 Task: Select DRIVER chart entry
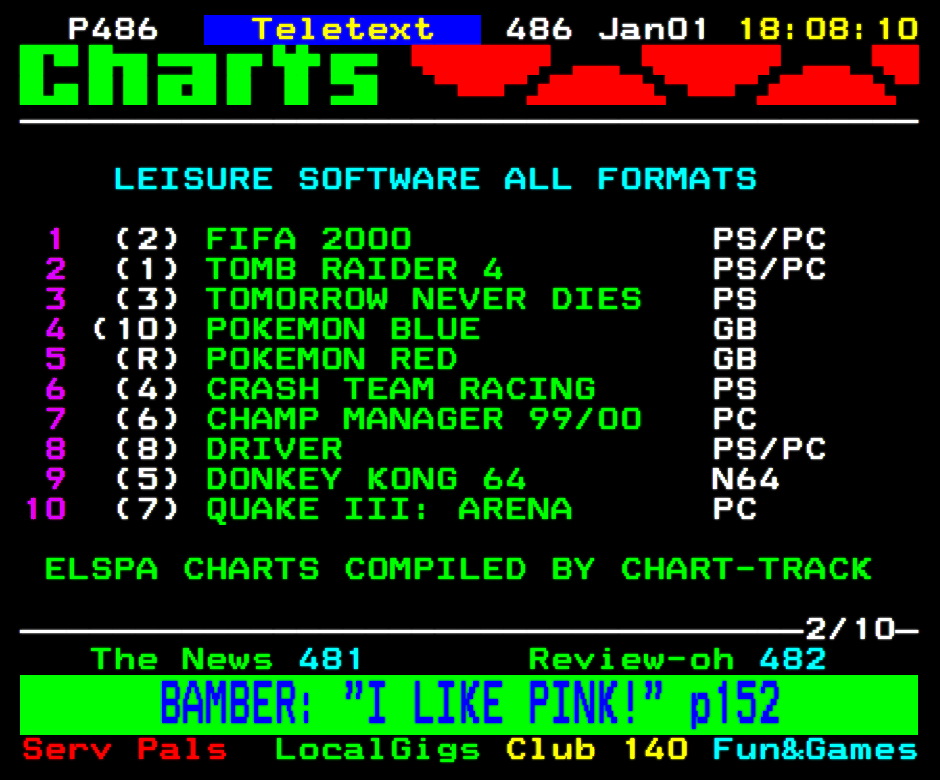tap(274, 449)
